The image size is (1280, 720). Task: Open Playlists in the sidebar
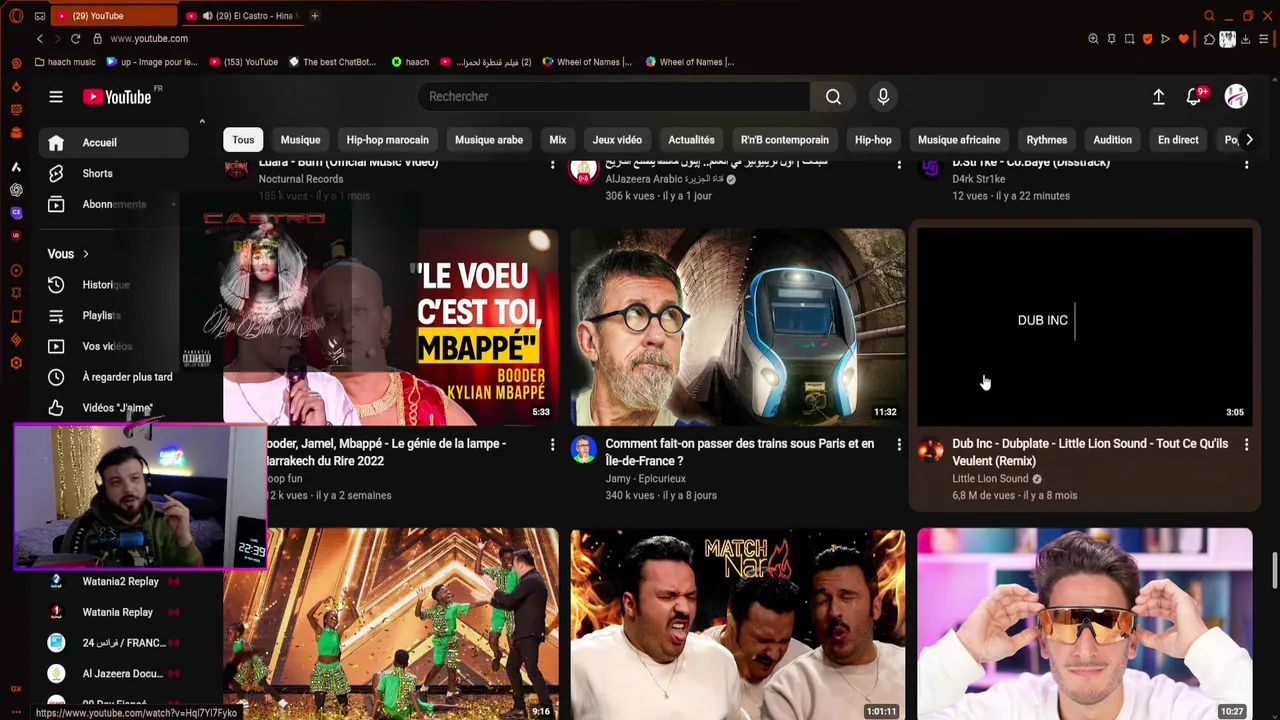[114, 316]
